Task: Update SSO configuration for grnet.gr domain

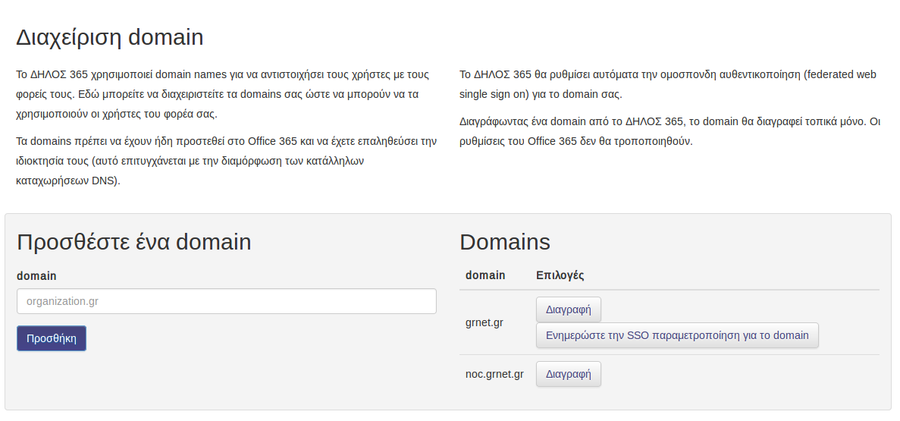Action: pos(677,335)
